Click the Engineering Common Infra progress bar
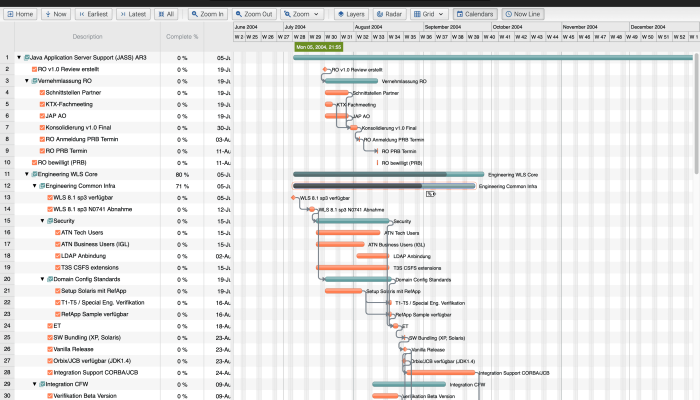 (x=384, y=186)
